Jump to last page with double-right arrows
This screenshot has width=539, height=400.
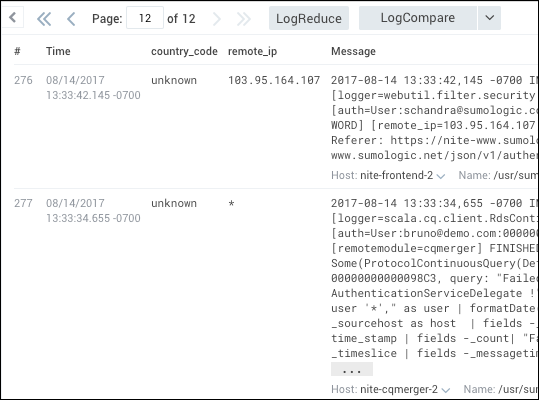pyautogui.click(x=244, y=19)
